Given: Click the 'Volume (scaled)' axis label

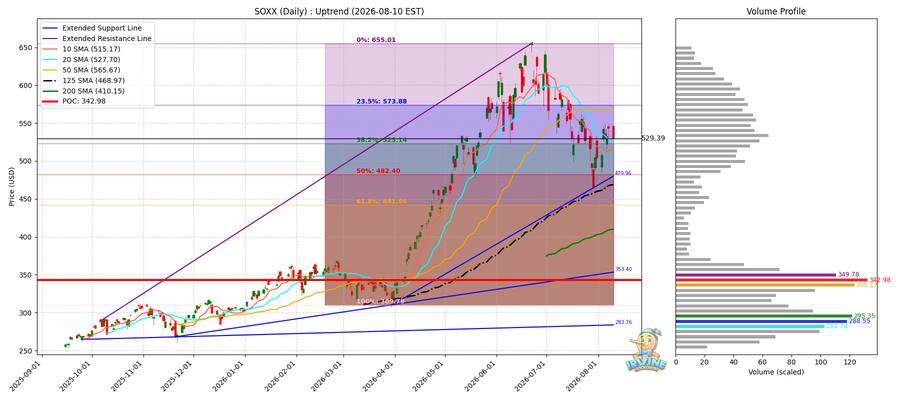Looking at the screenshot, I should 776,372.
